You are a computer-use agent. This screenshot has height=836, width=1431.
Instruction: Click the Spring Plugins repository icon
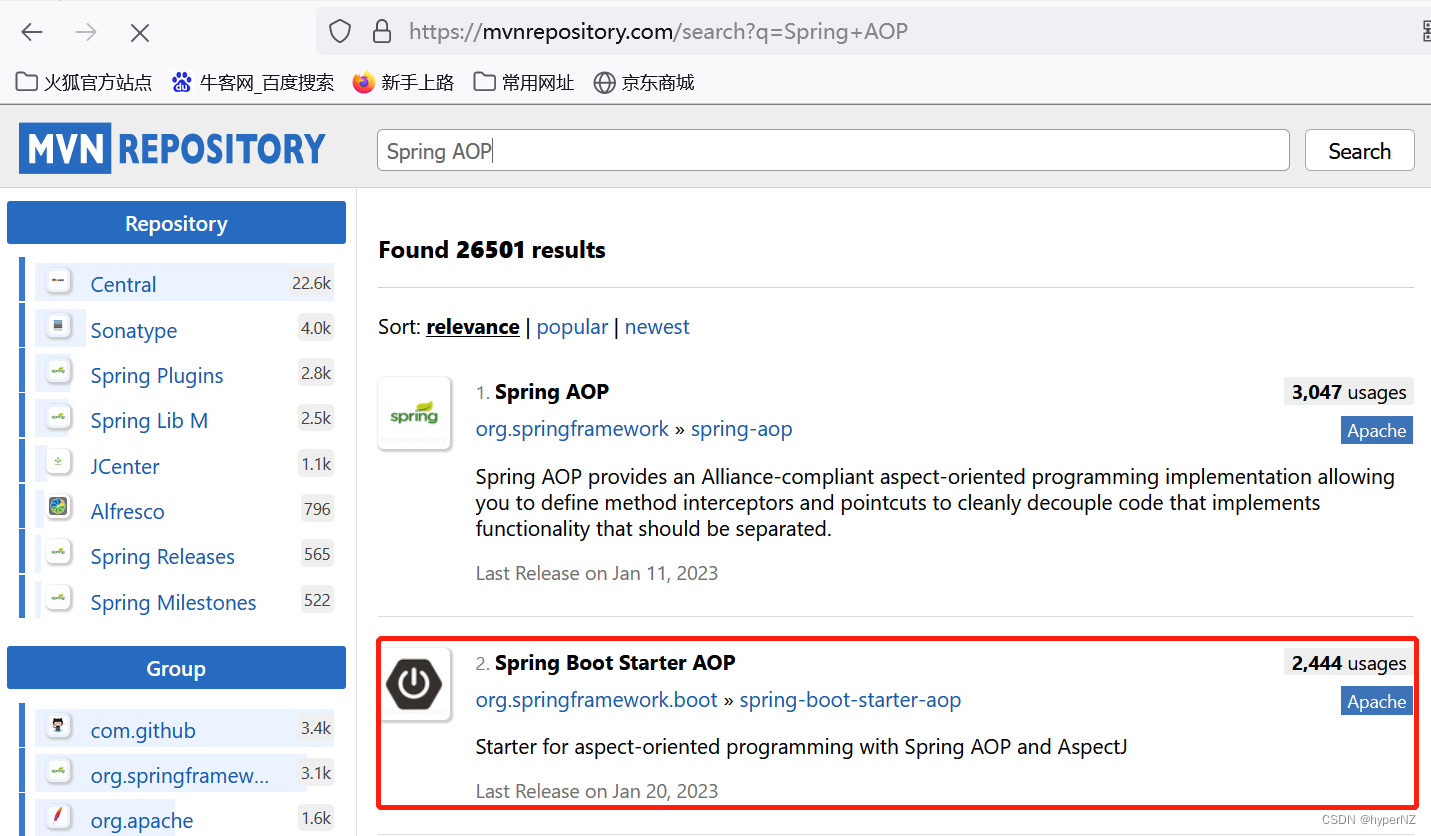click(x=58, y=373)
